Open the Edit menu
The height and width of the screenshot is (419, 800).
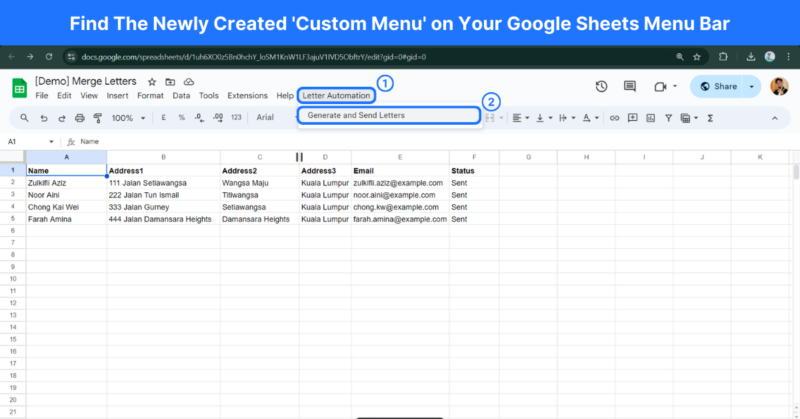pos(64,95)
